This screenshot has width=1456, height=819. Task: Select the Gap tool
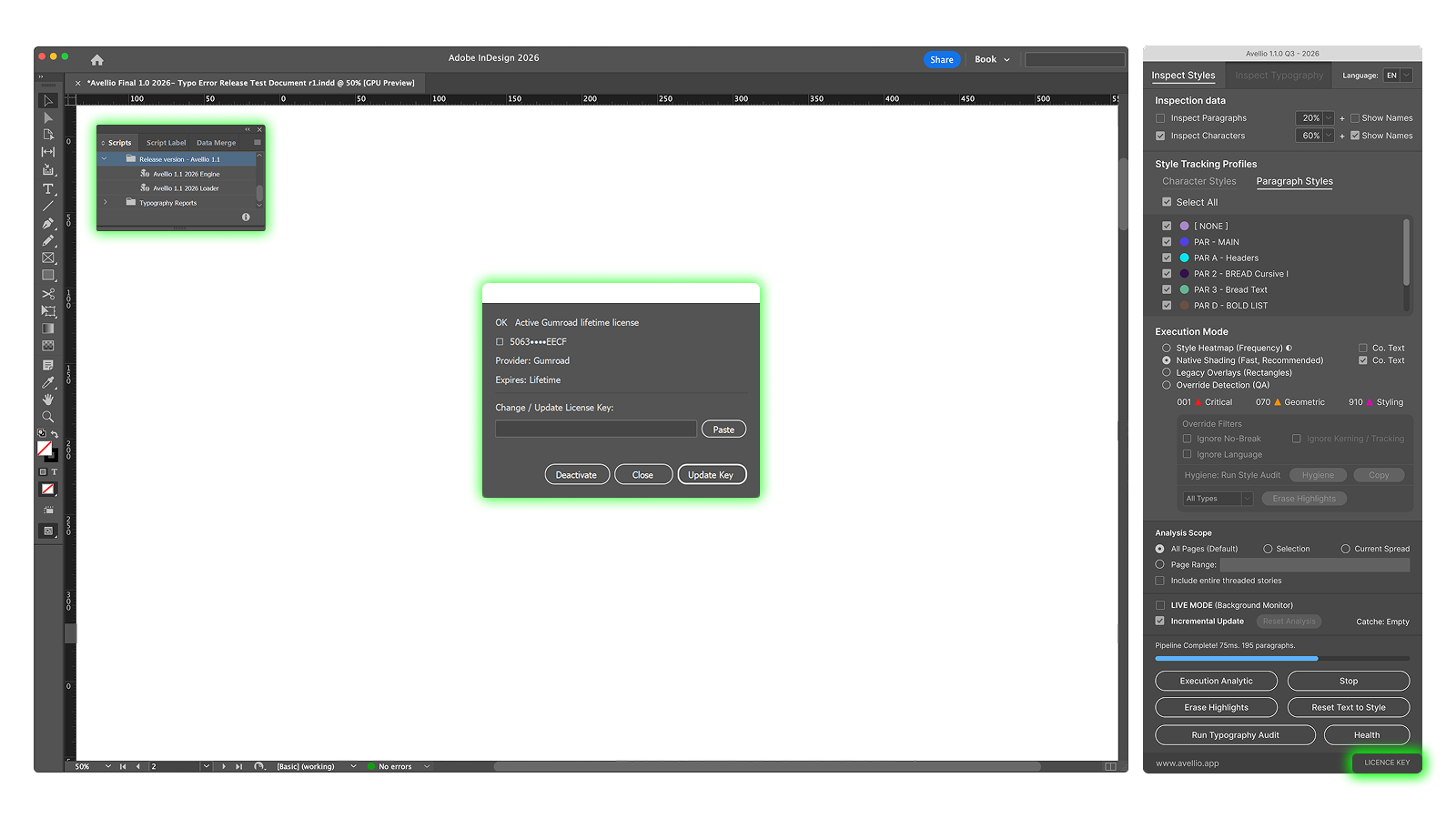pos(48,152)
